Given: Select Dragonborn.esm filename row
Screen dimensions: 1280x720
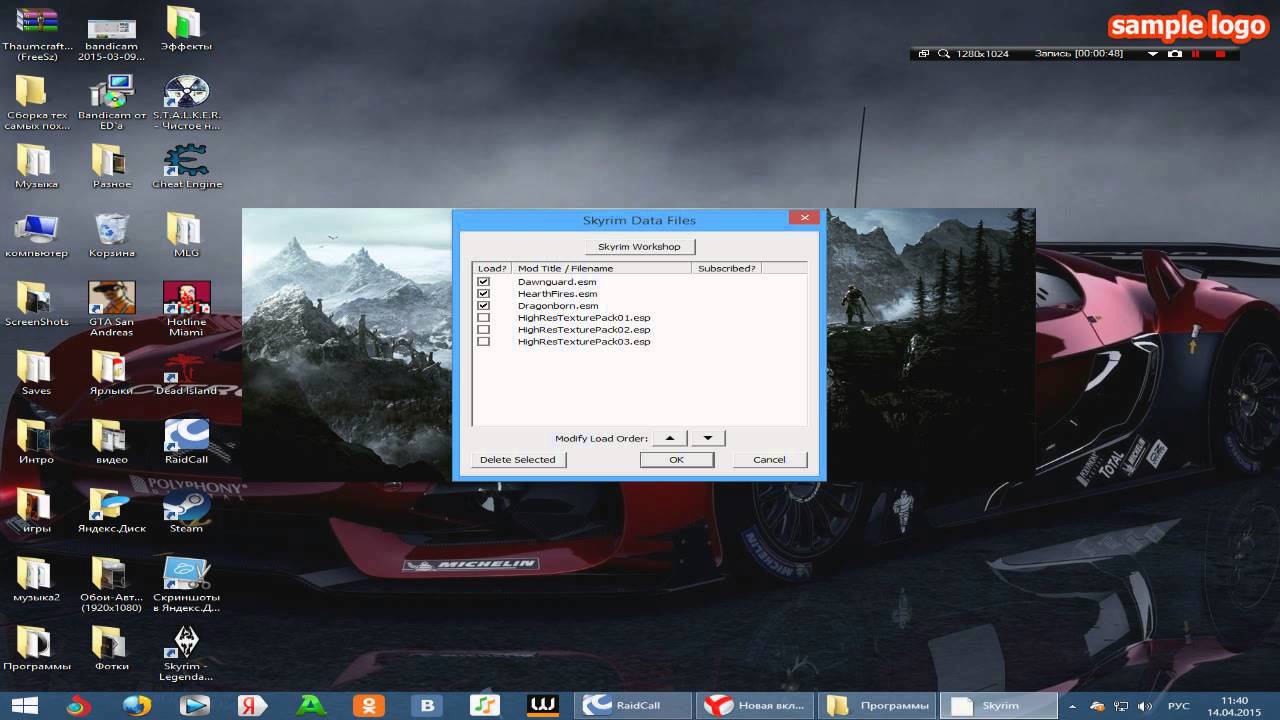Looking at the screenshot, I should click(x=557, y=306).
